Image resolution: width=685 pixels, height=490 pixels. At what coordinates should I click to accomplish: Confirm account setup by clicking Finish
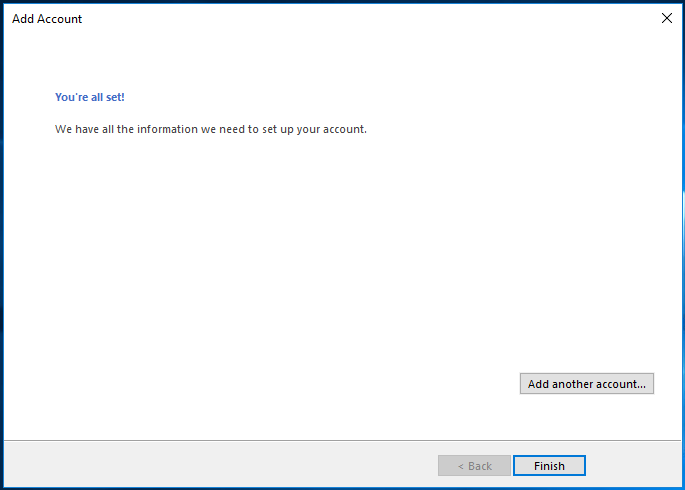coord(549,466)
